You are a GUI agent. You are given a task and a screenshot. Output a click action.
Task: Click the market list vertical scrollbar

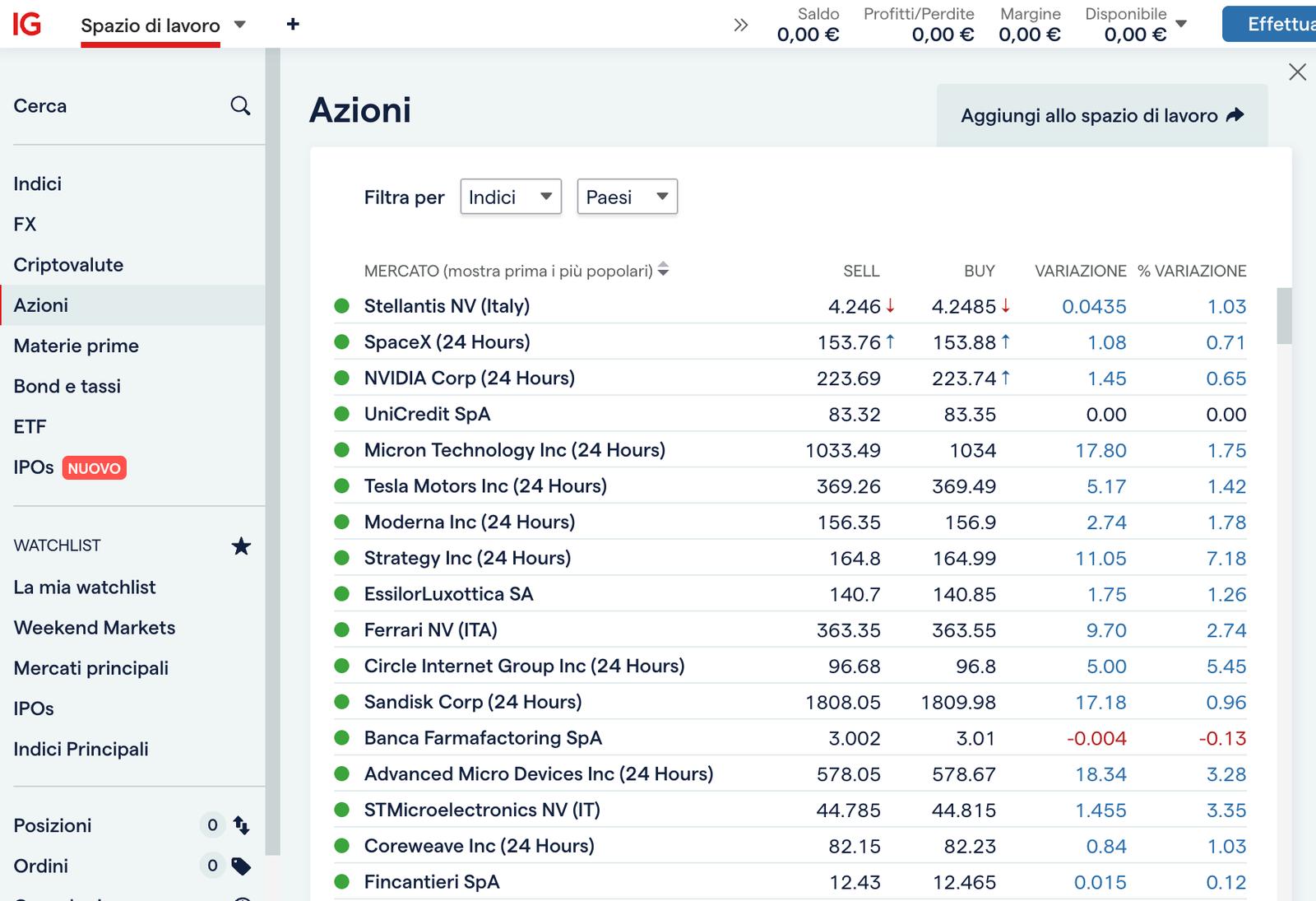[x=1285, y=316]
